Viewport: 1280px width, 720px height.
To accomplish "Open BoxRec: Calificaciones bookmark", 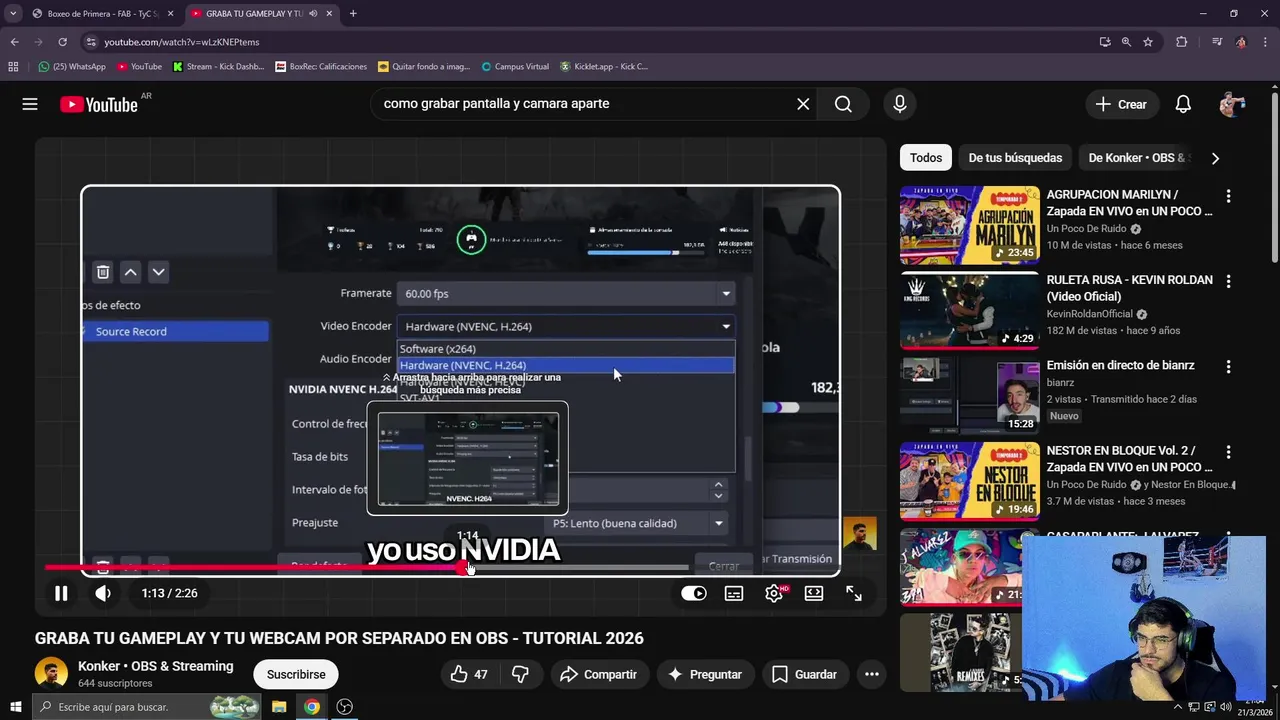I will coord(321,67).
